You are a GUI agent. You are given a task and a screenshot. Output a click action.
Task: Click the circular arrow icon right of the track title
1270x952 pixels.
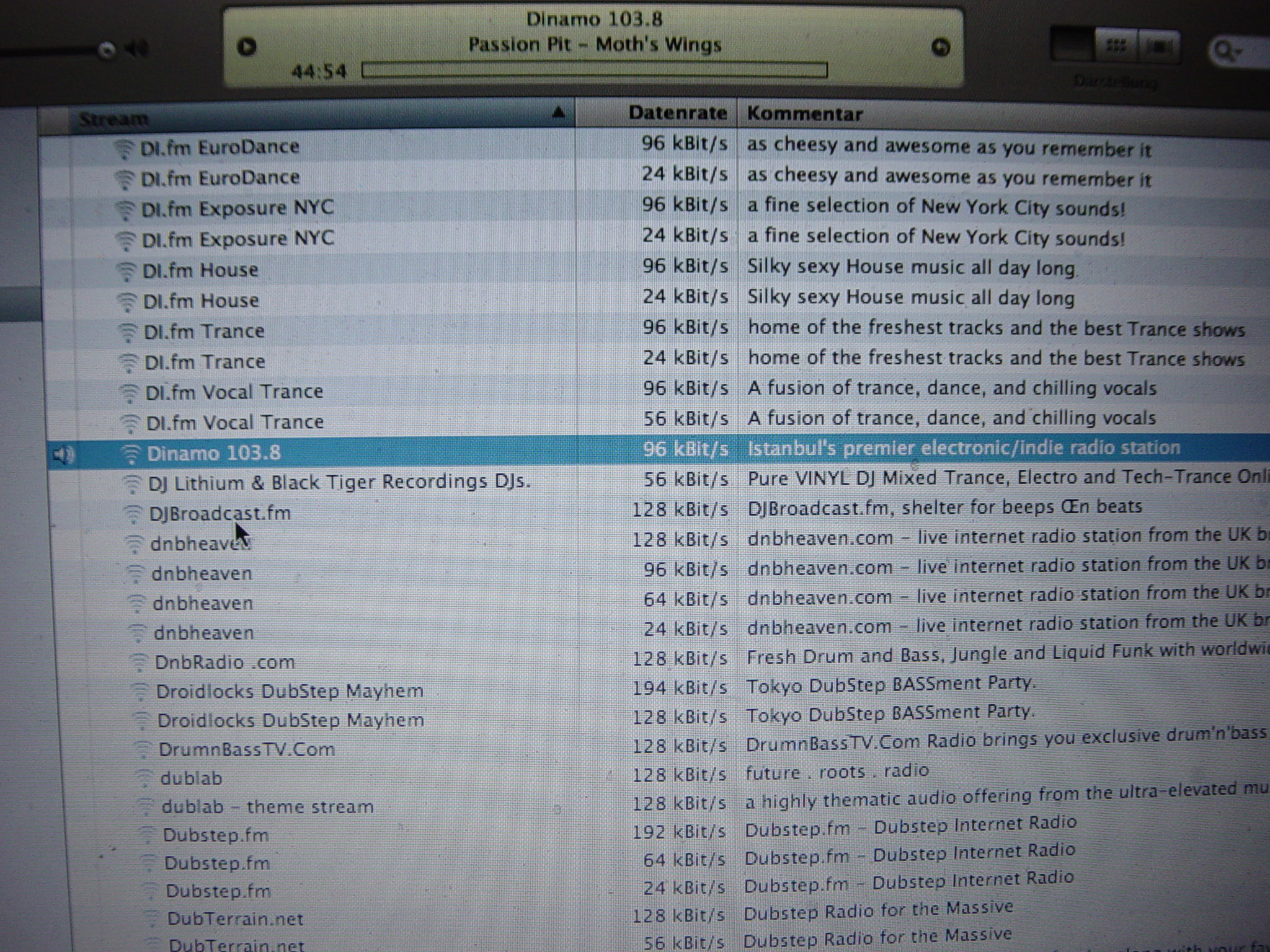[941, 48]
